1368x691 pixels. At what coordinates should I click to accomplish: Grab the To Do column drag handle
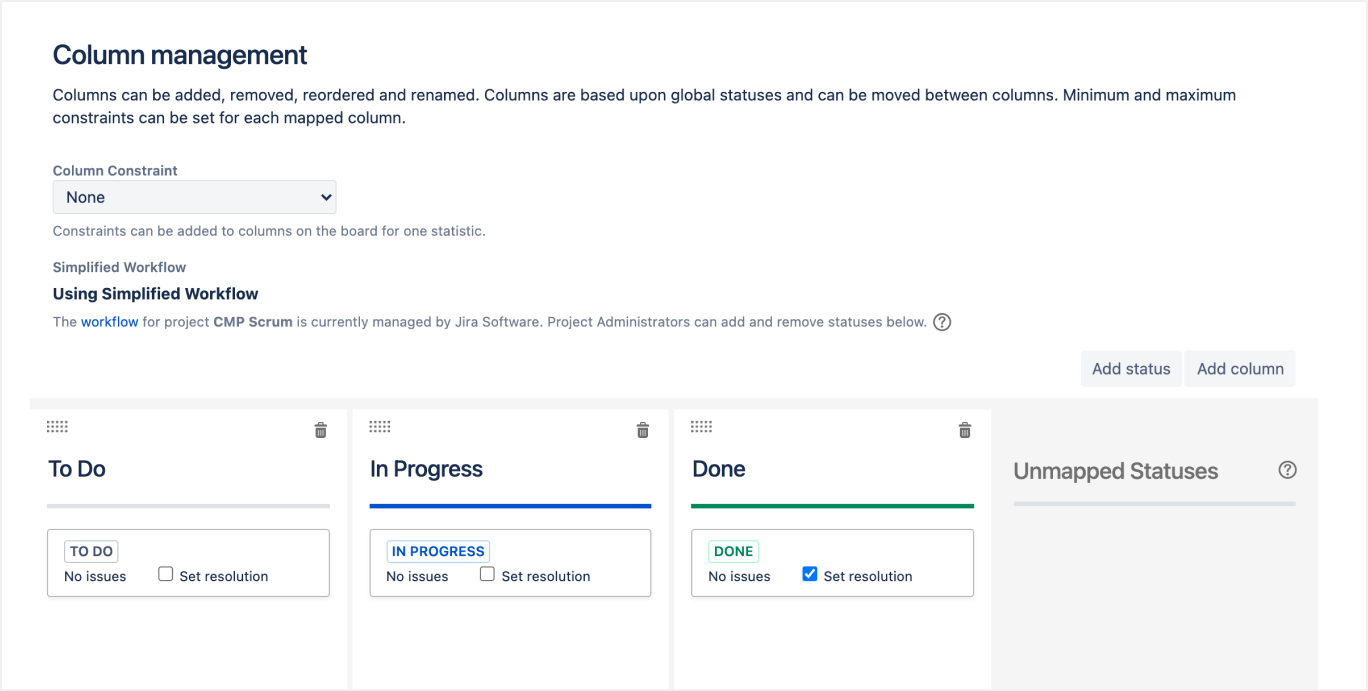coord(58,427)
